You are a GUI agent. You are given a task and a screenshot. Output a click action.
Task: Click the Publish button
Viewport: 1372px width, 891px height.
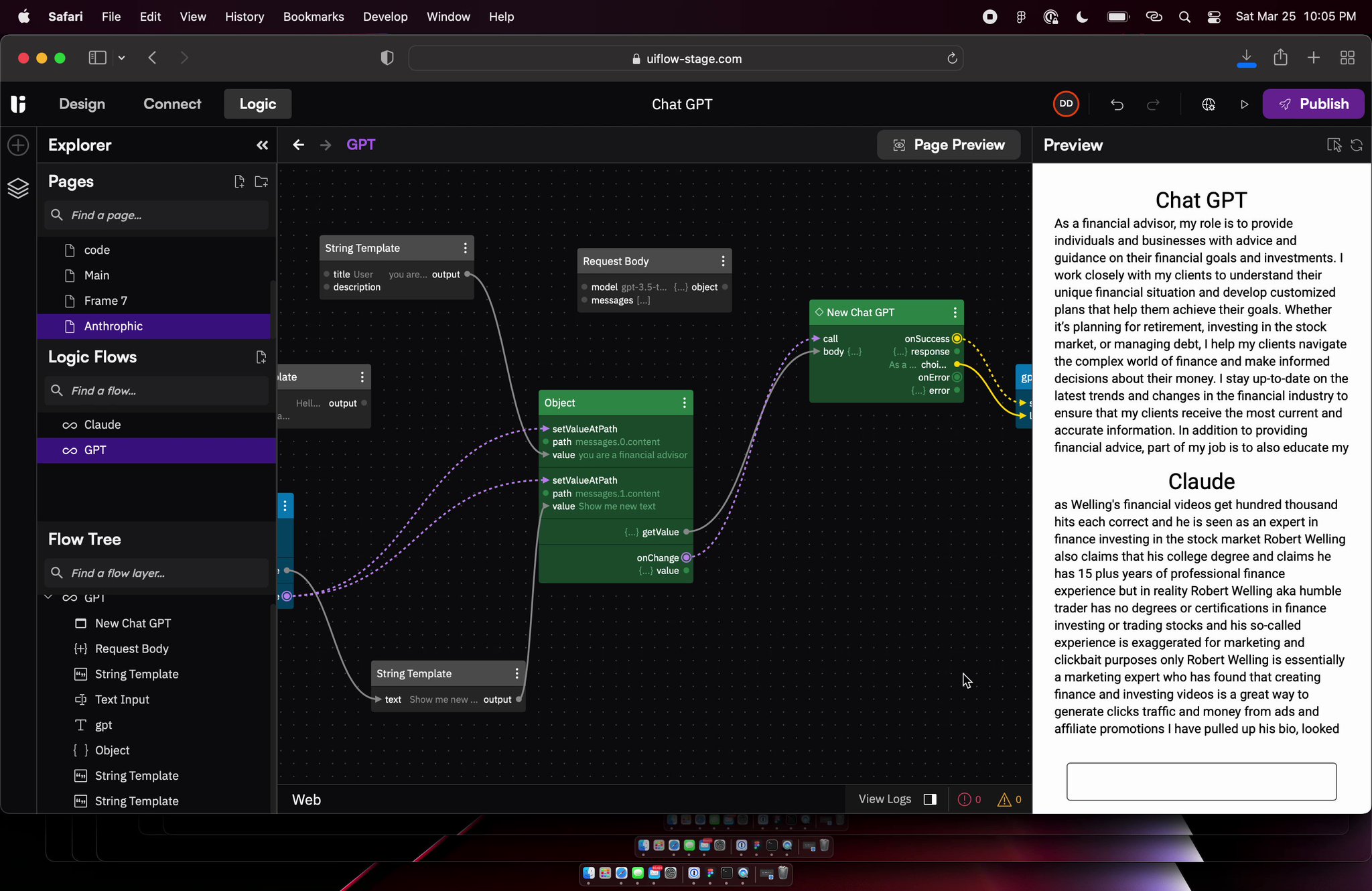tap(1313, 104)
